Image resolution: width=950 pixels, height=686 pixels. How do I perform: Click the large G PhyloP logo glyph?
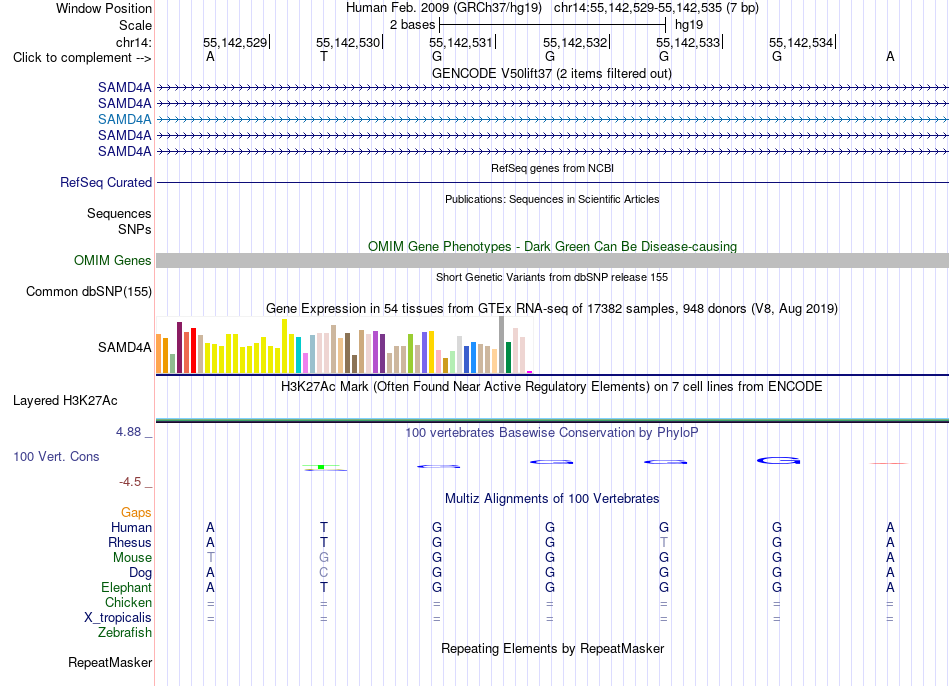click(x=779, y=461)
